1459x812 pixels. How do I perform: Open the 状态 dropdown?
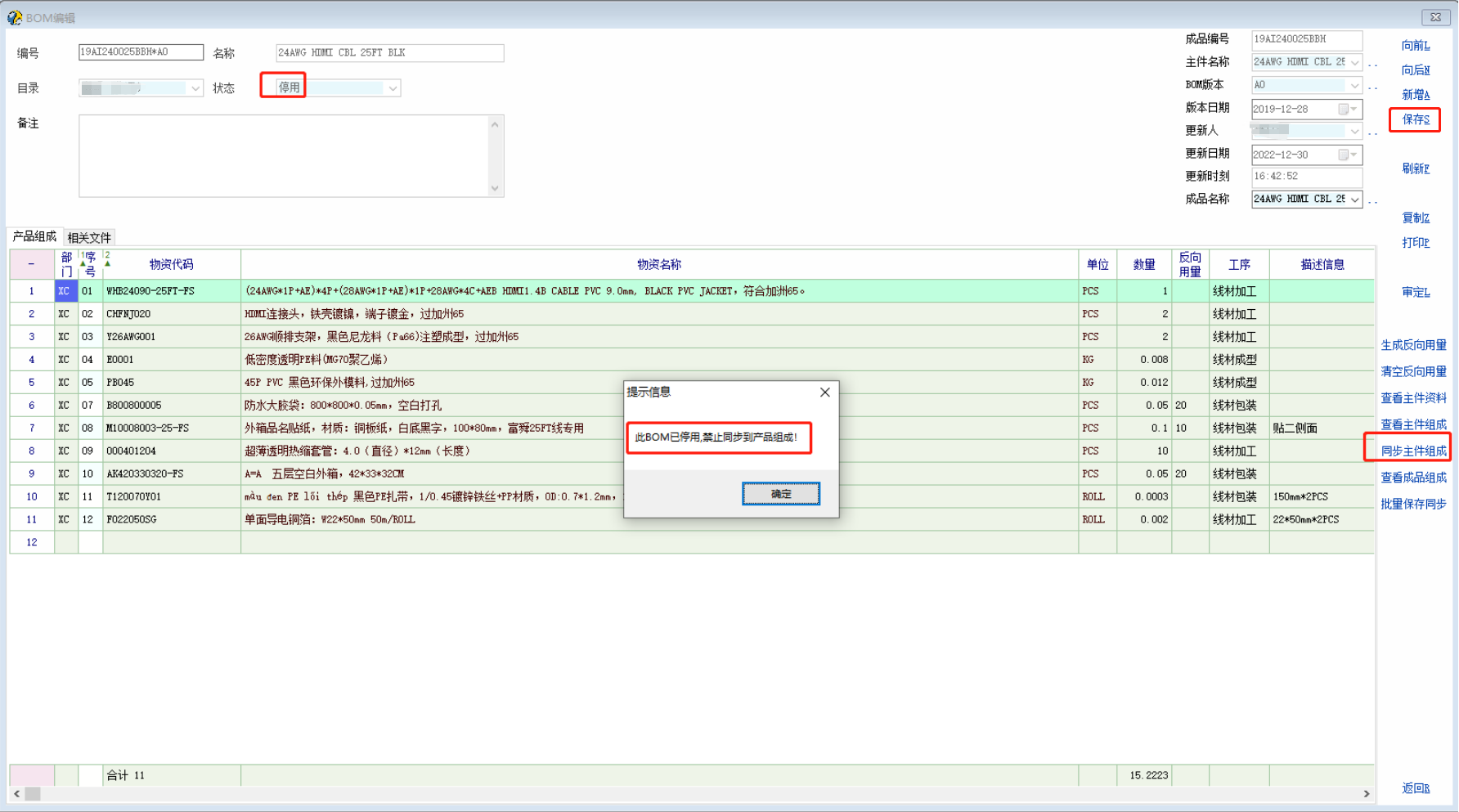[x=393, y=88]
